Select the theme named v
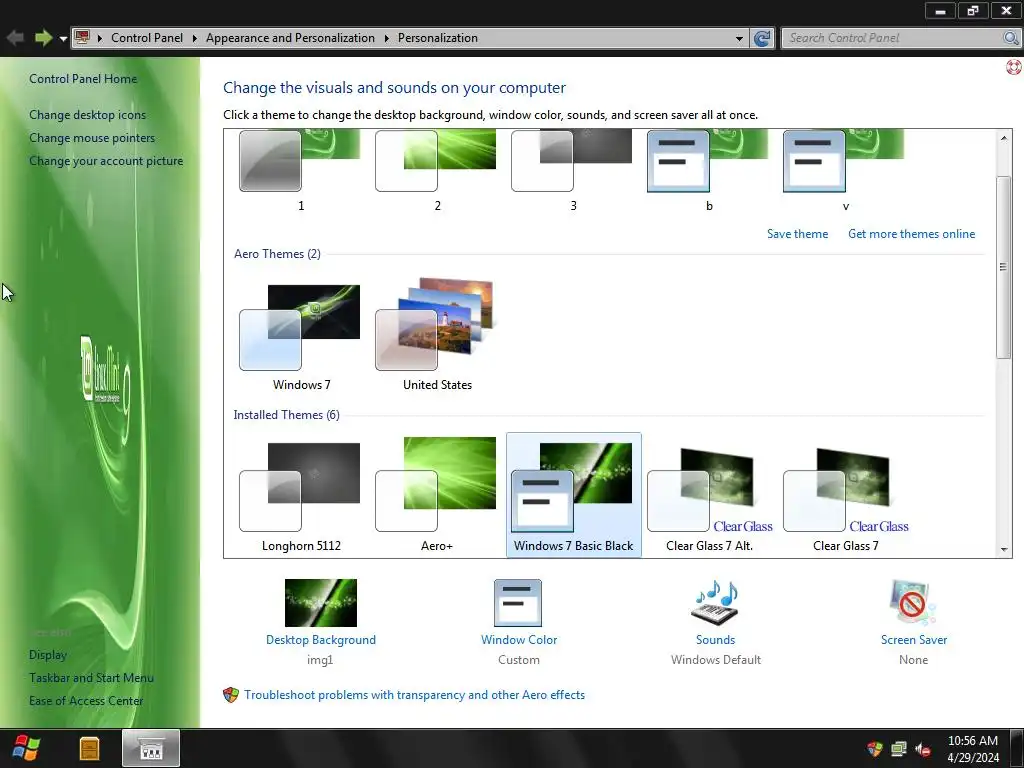 tap(844, 170)
